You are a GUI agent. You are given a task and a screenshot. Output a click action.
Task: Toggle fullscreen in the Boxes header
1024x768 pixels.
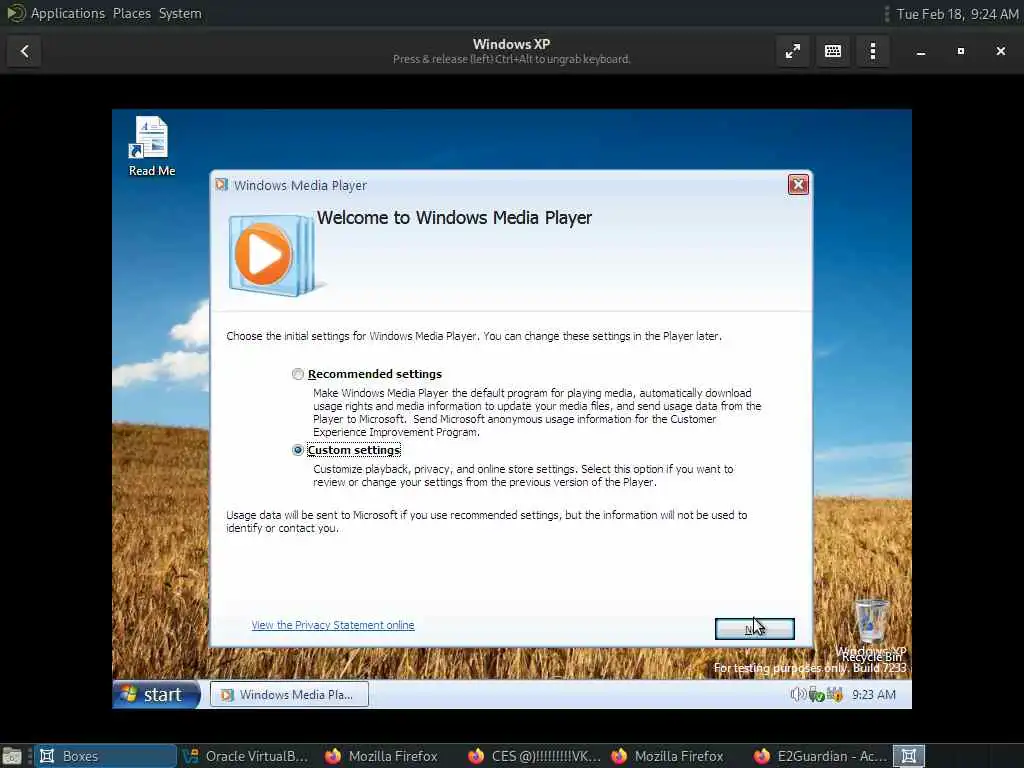point(793,51)
